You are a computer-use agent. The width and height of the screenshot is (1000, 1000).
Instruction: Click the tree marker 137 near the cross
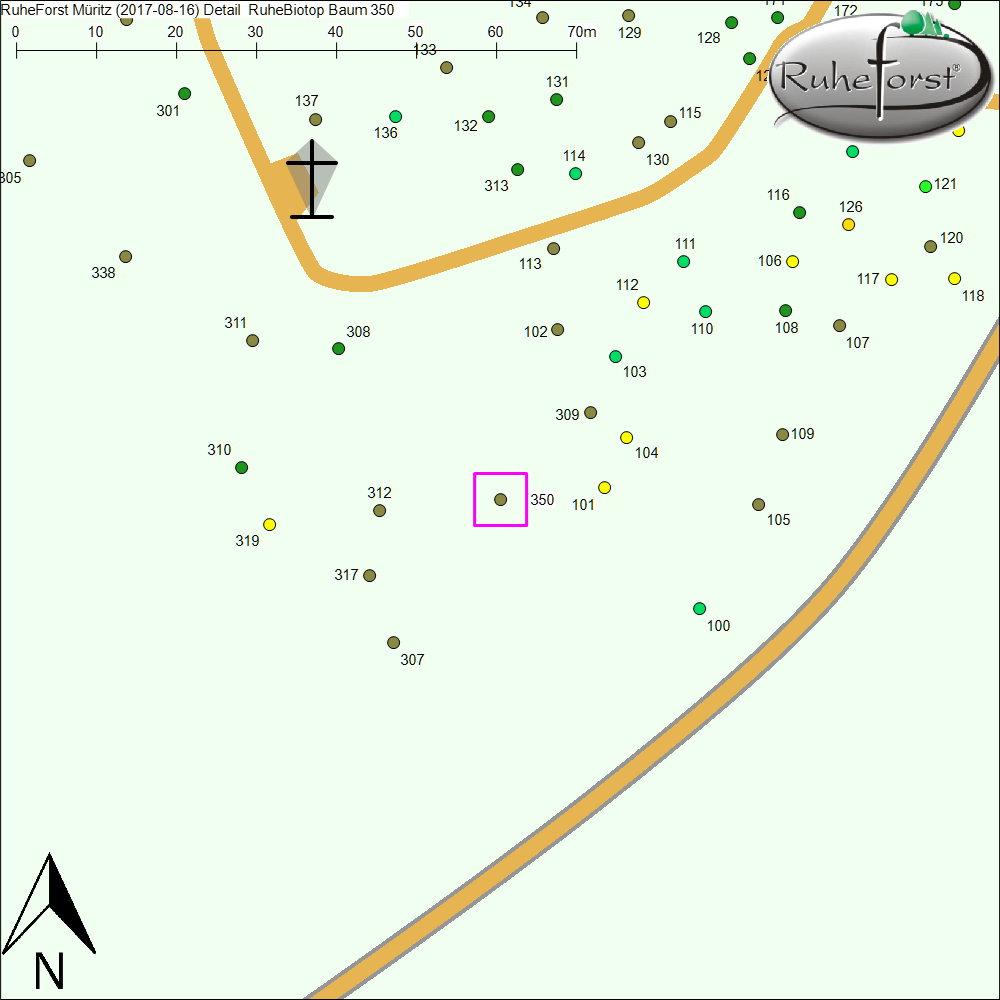point(315,120)
